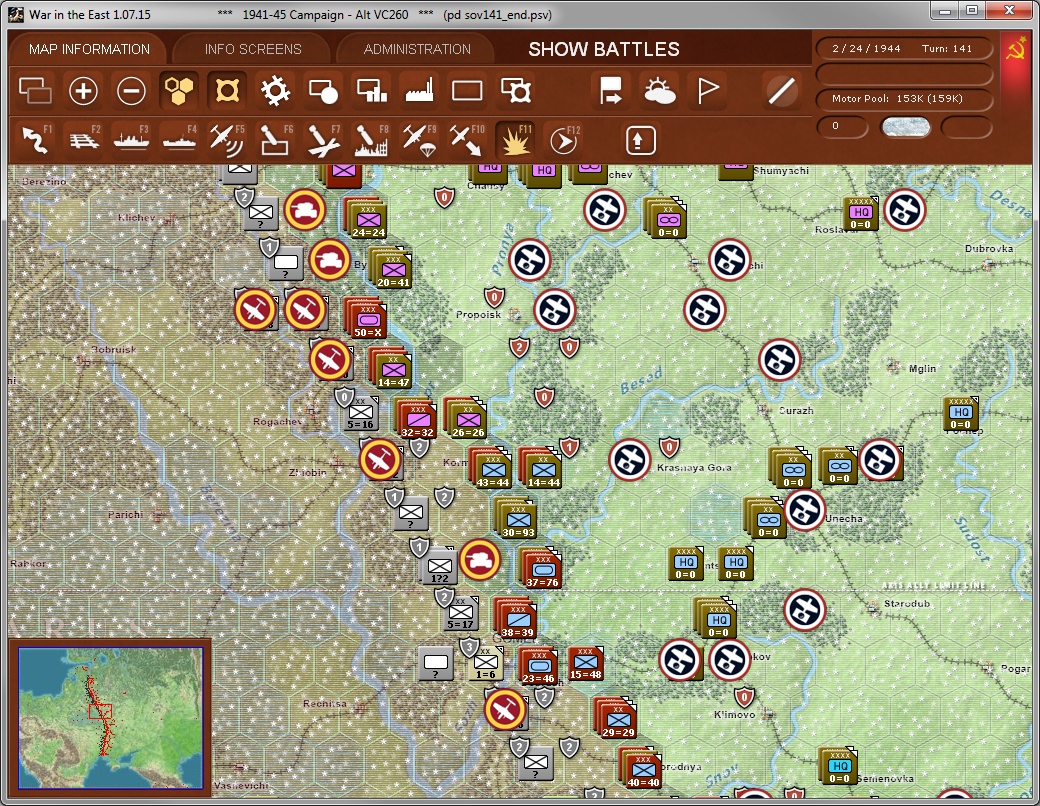Click the flag-with-arrow toolbar icon
This screenshot has width=1040, height=806.
(x=610, y=91)
